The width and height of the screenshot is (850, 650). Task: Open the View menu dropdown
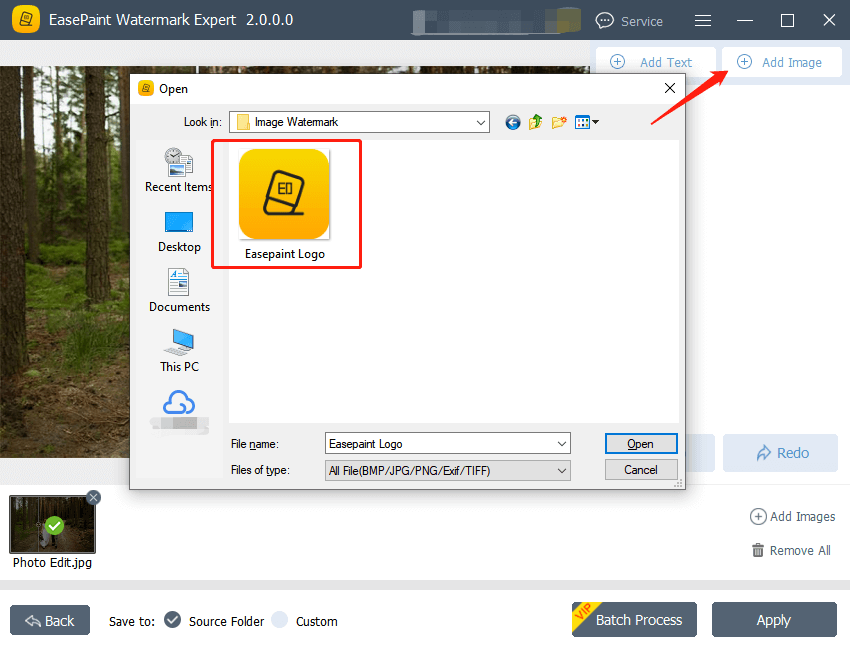coord(587,123)
